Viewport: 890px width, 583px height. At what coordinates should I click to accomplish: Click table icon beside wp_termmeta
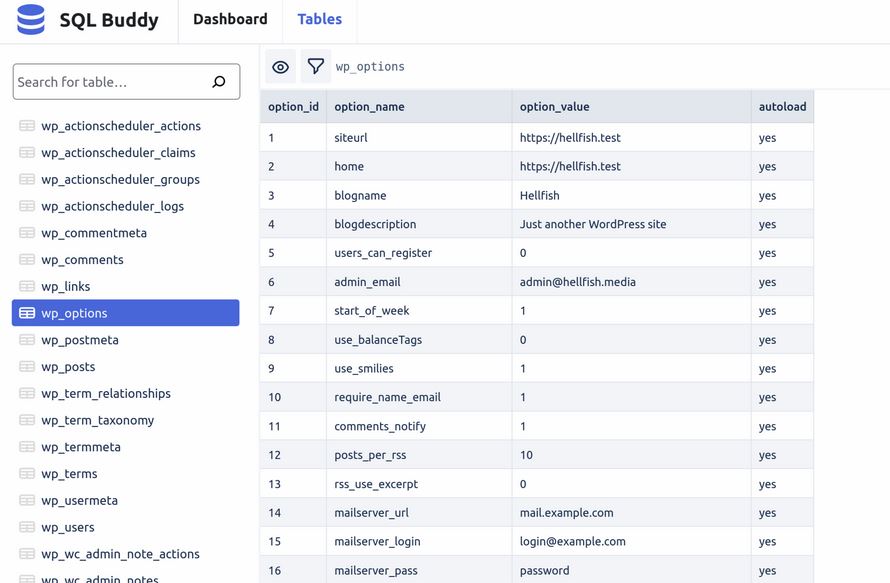[x=27, y=447]
